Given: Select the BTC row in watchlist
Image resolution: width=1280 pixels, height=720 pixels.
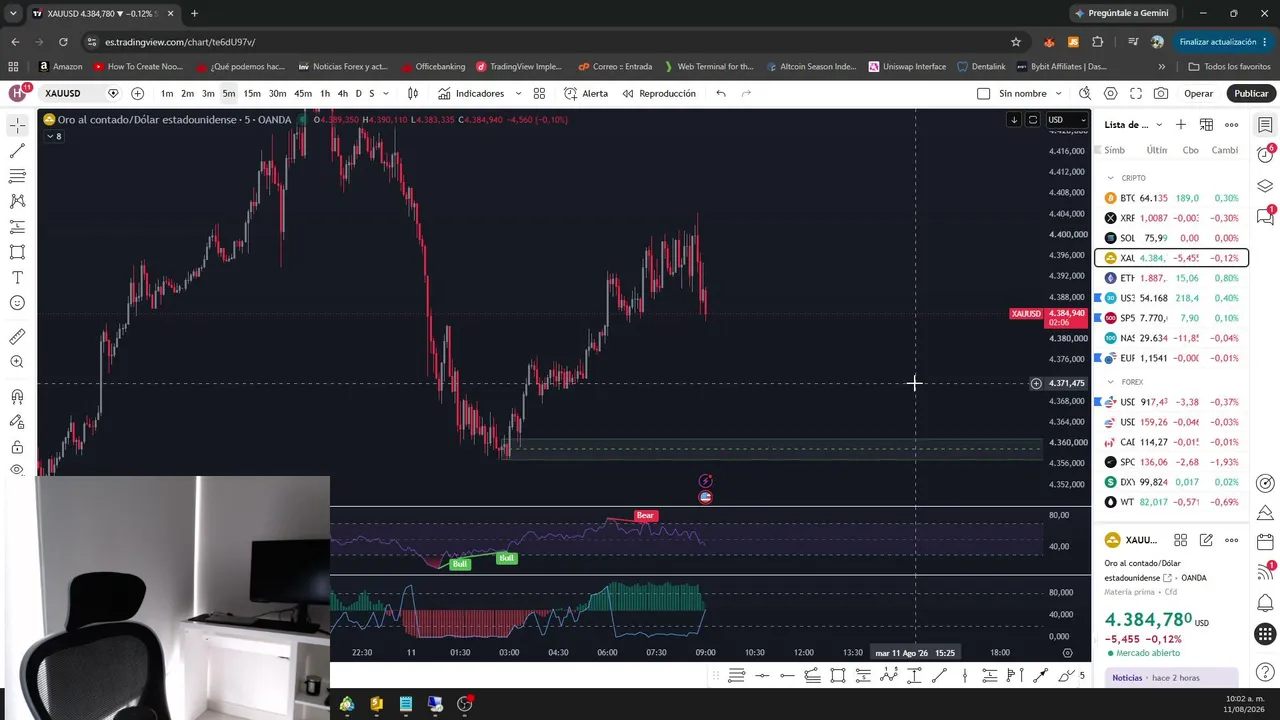Looking at the screenshot, I should click(x=1172, y=198).
